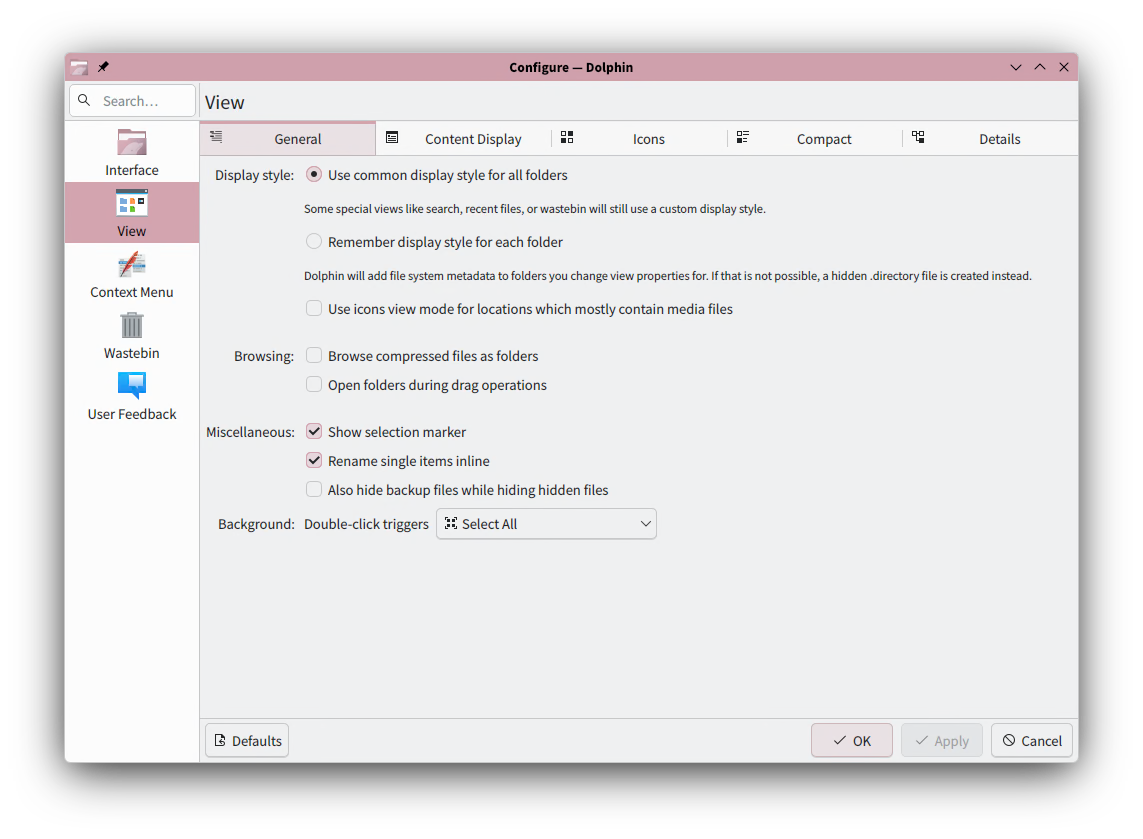Confirm settings with OK button

pyautogui.click(x=851, y=741)
